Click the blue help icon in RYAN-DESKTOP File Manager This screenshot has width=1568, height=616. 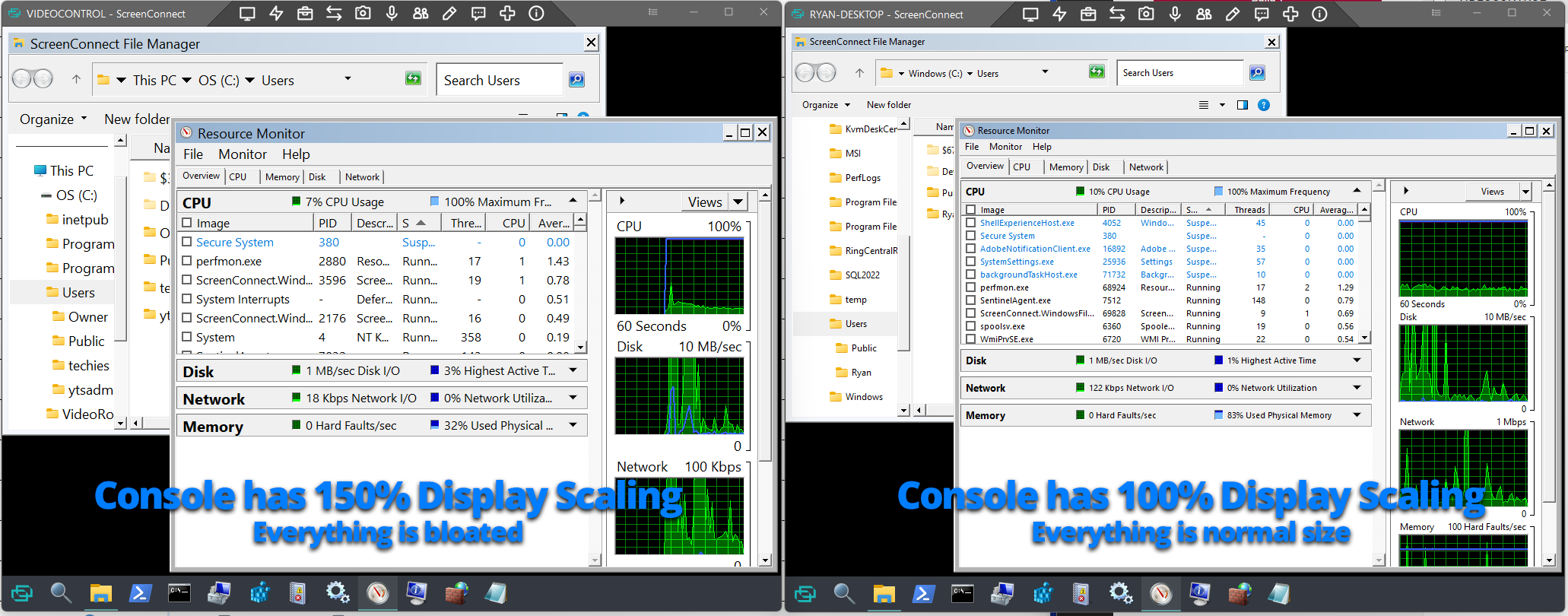(x=1264, y=105)
